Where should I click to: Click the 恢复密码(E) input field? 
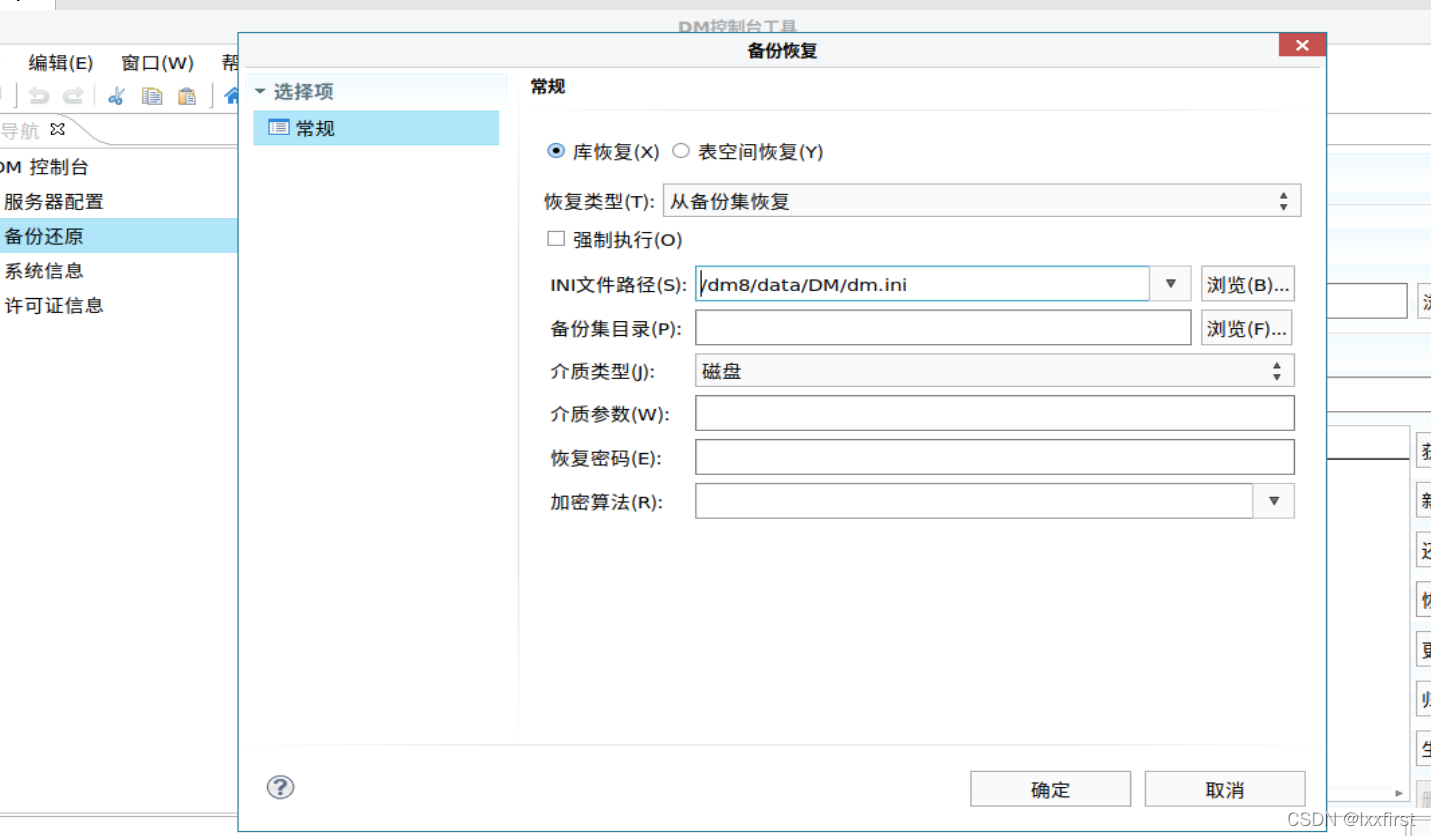pos(995,457)
